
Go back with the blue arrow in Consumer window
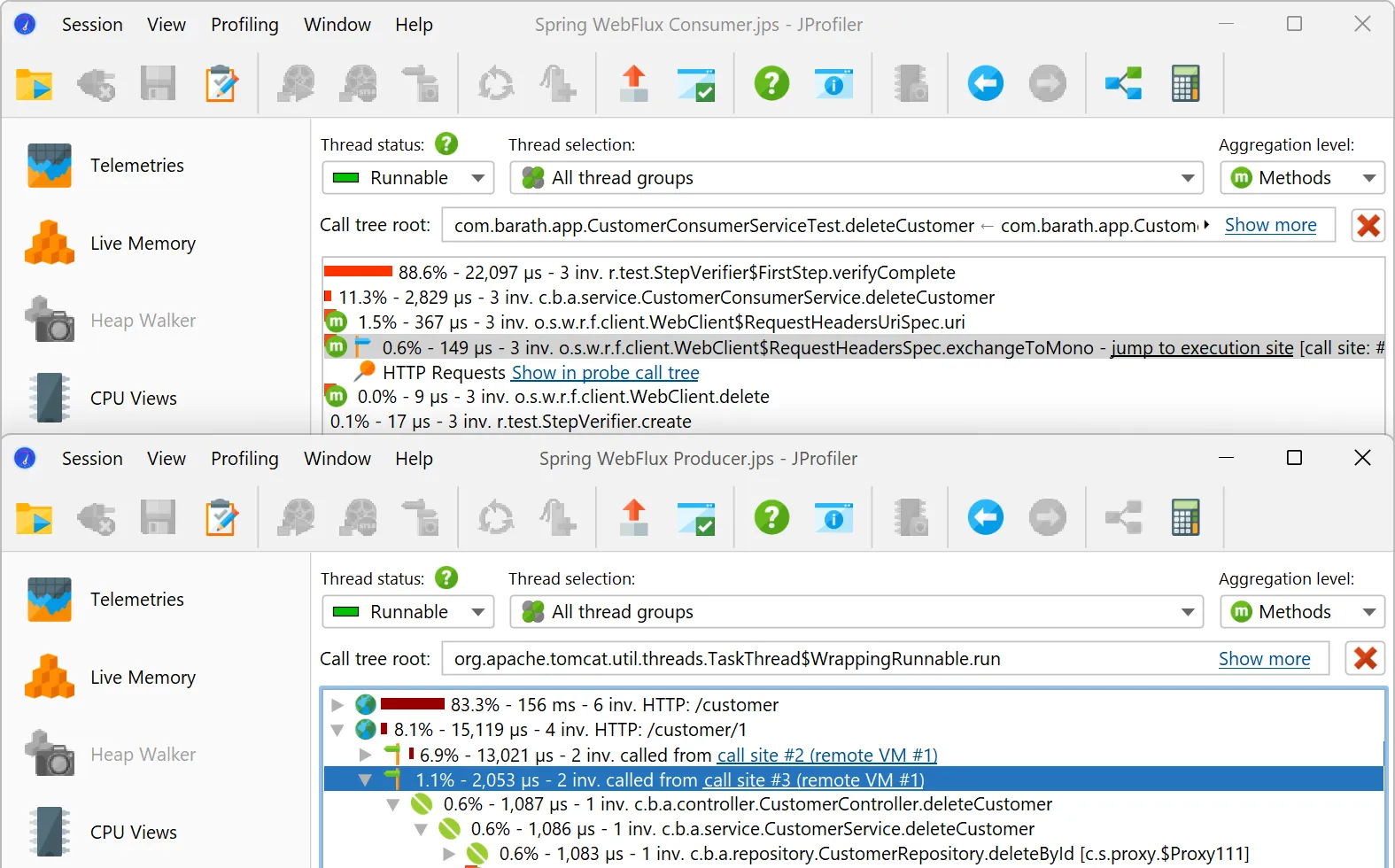(985, 84)
